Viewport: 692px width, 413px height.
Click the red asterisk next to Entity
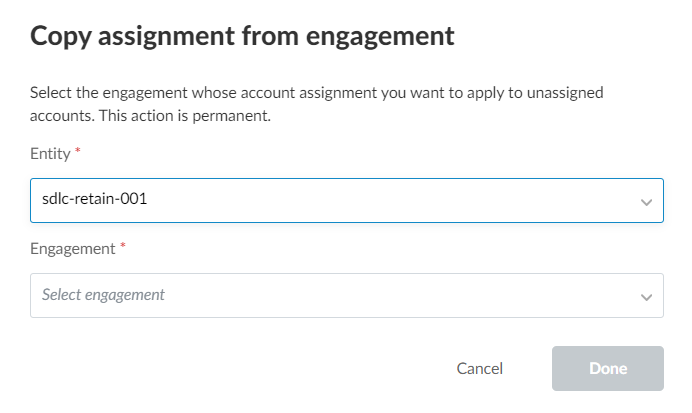[x=78, y=151]
